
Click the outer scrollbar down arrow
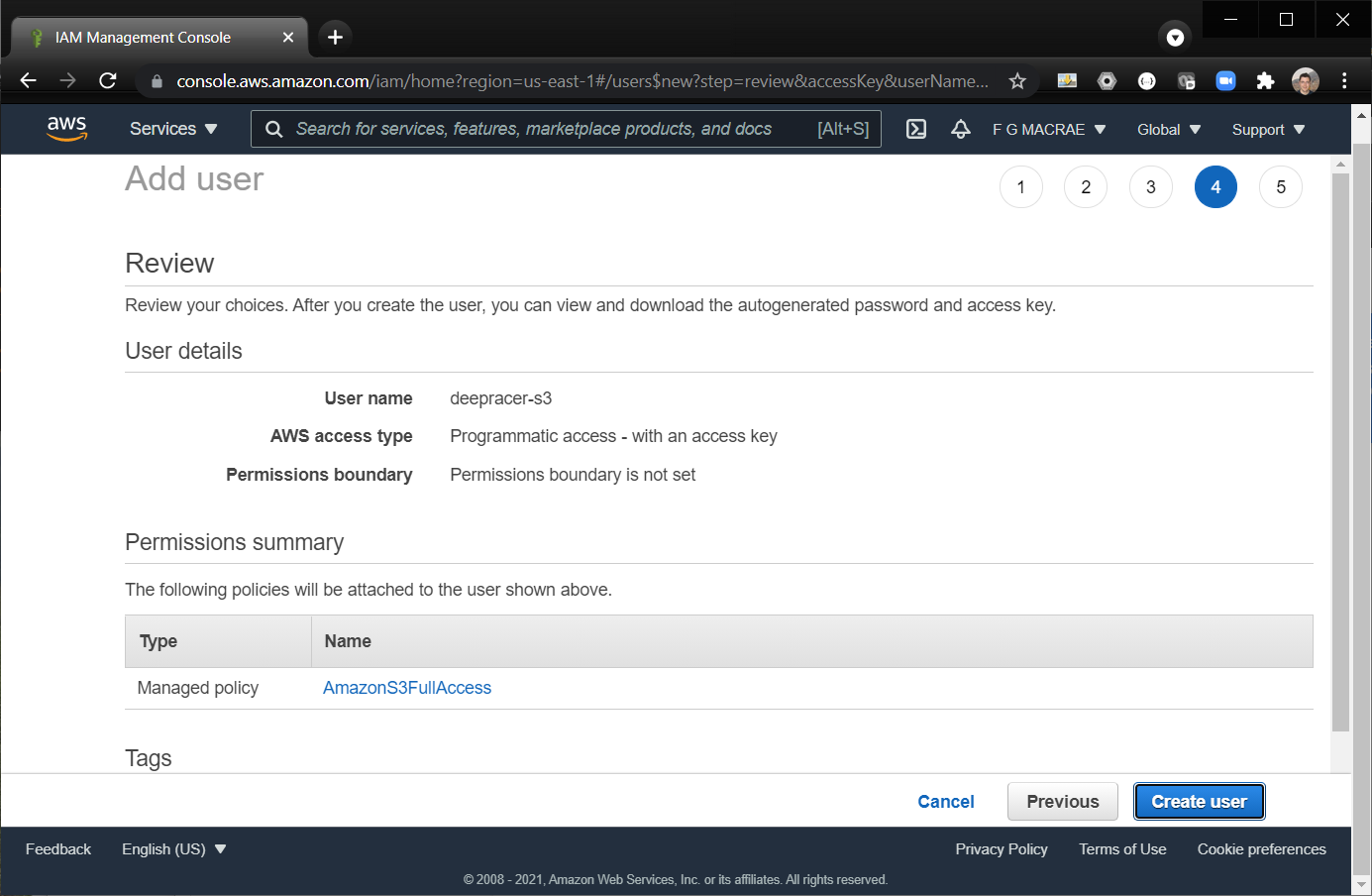point(1362,884)
